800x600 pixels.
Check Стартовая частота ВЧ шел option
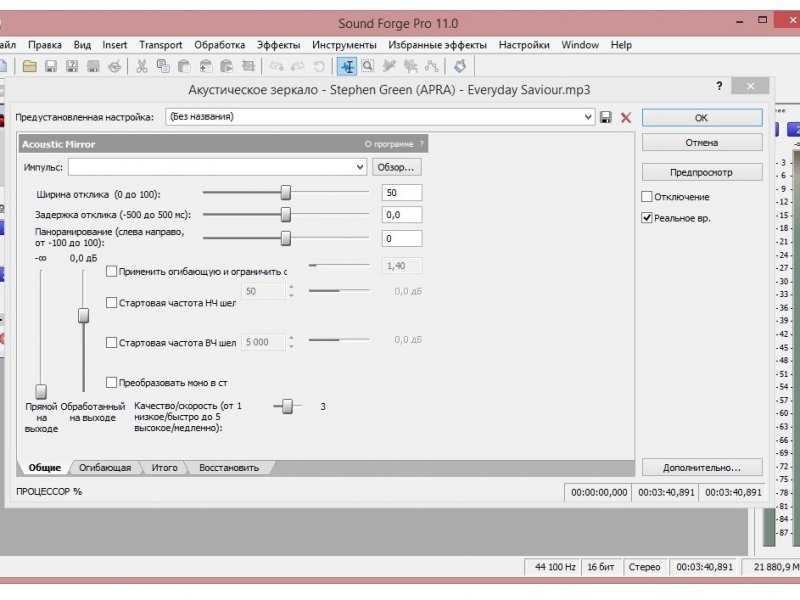pyautogui.click(x=111, y=342)
